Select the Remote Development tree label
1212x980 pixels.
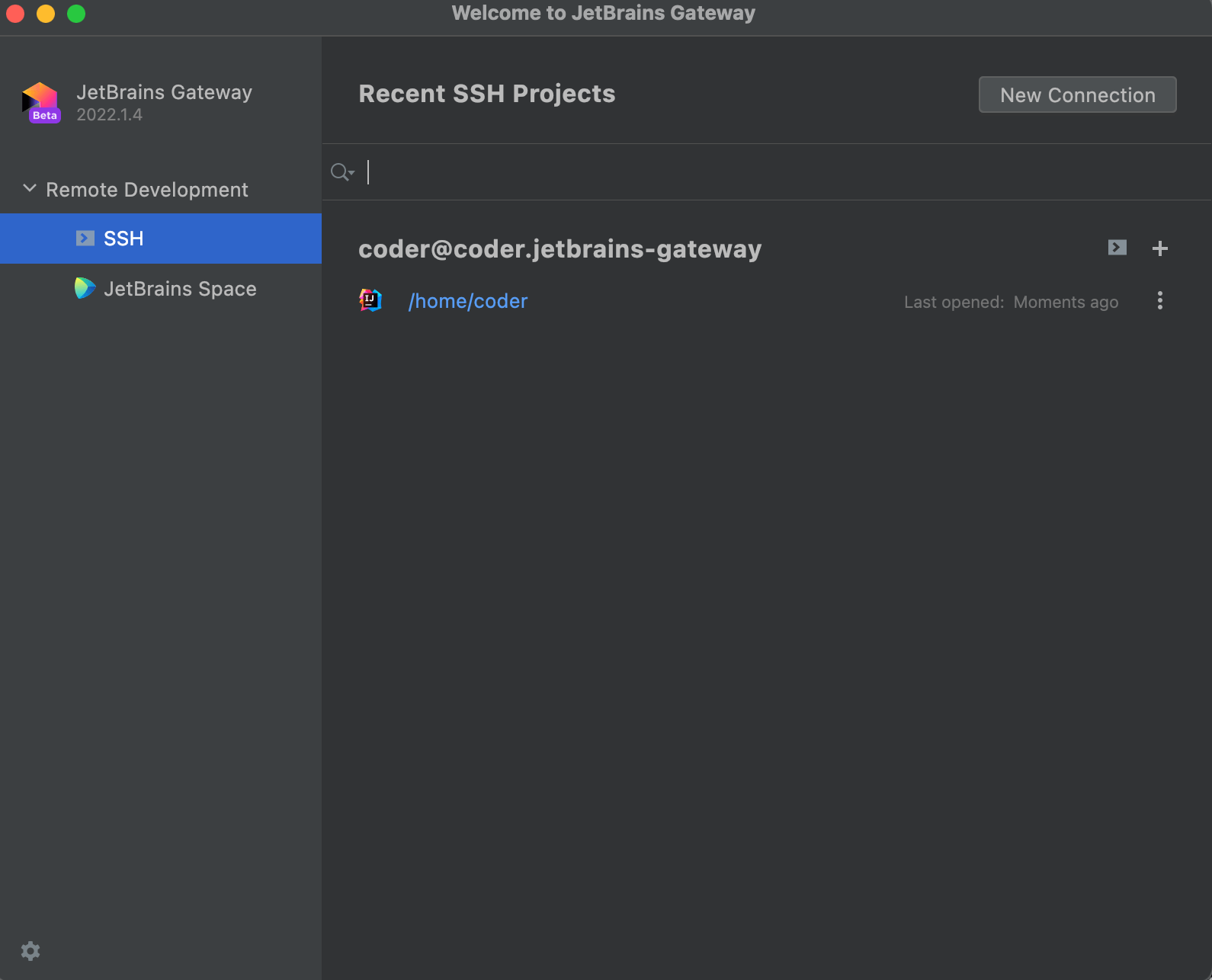coord(147,190)
